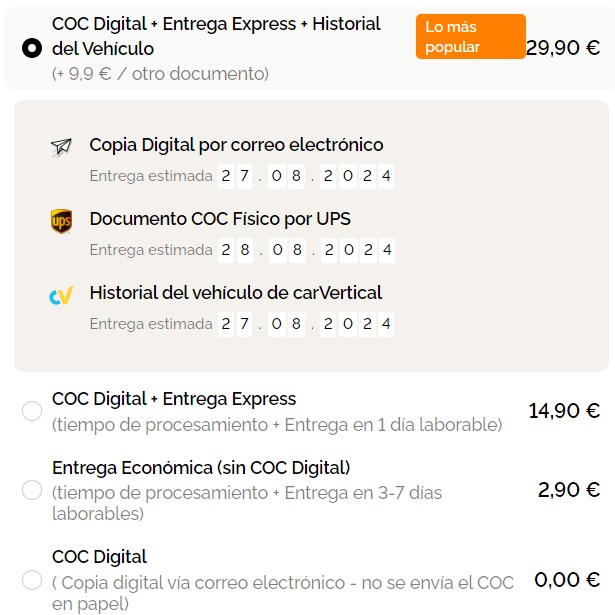Click the UPS shield logo icon

click(61, 221)
